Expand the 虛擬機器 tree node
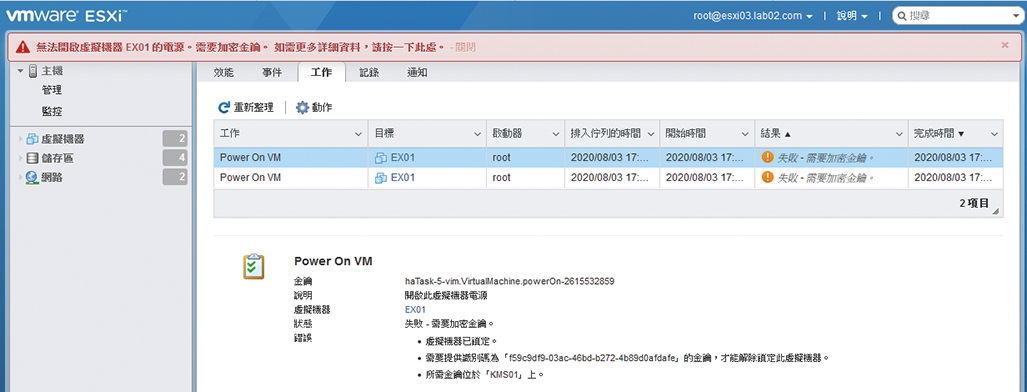 pos(20,139)
